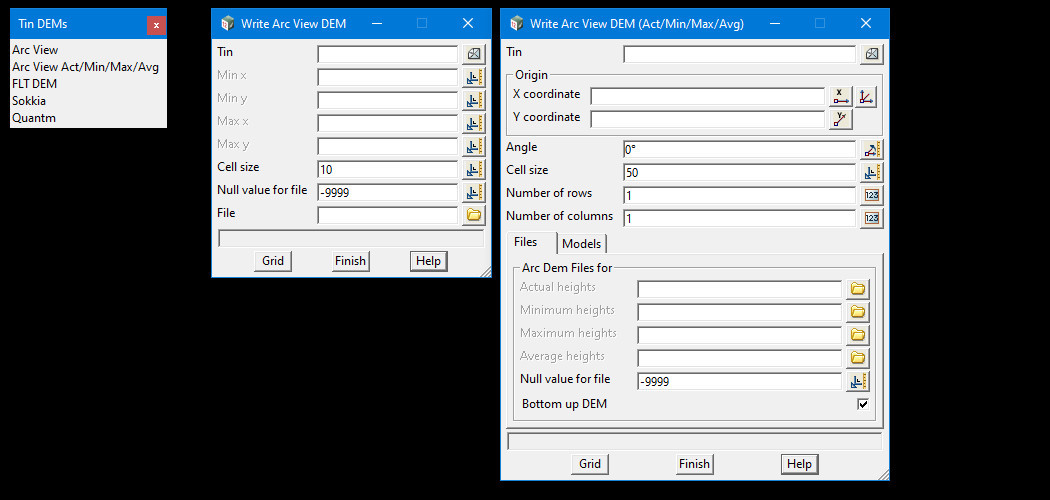Choose FLT DEM in Tin DEMs list
The width and height of the screenshot is (1050, 500).
34,84
